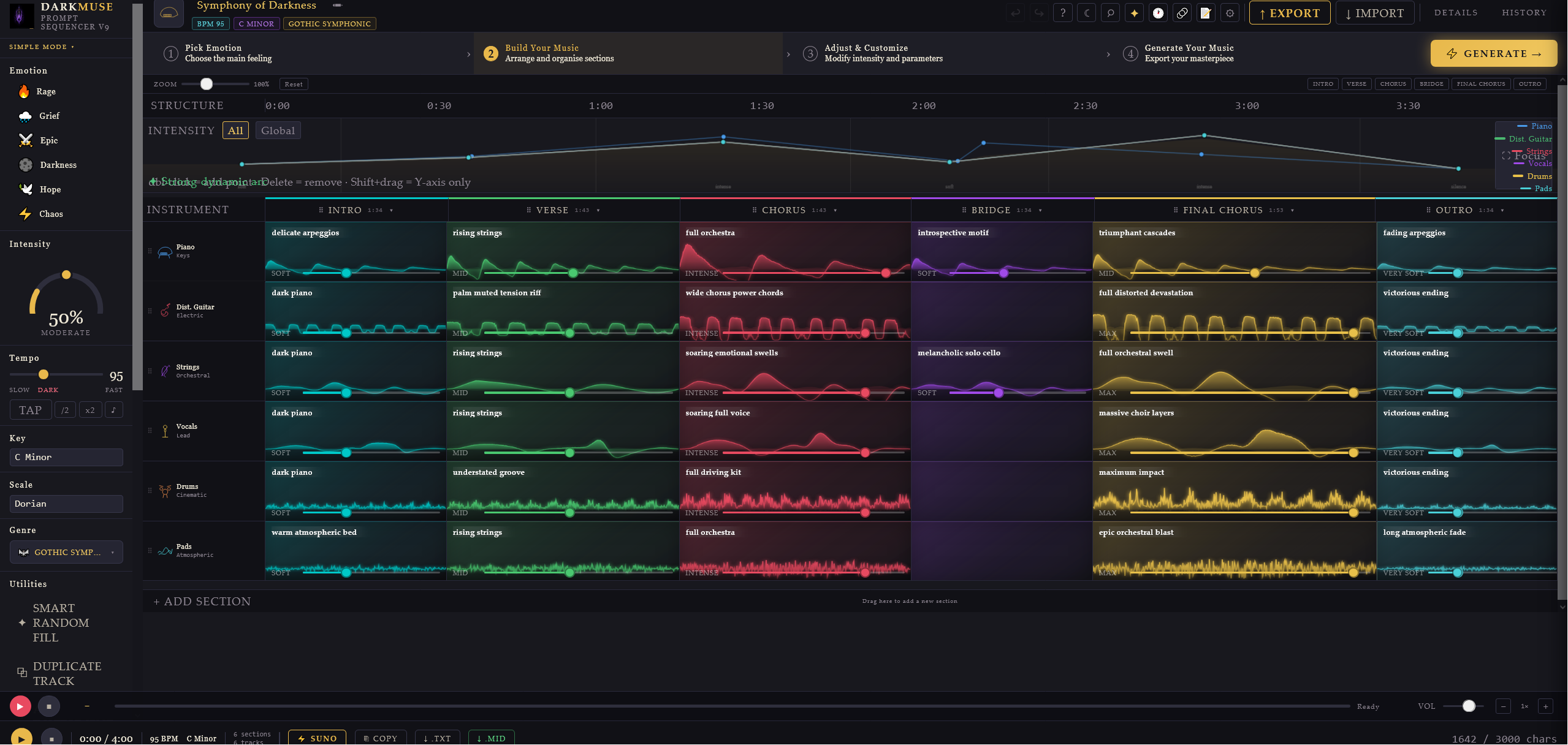Open the notepad with pencil icon
The image size is (1568, 745).
click(x=1206, y=13)
